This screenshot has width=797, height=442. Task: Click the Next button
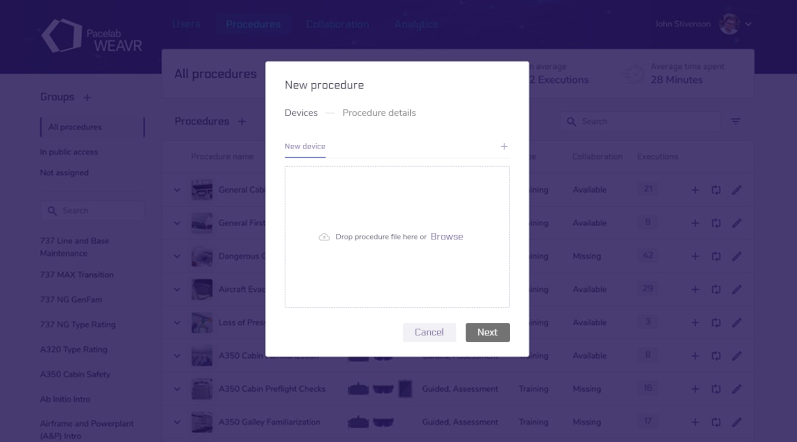pos(487,332)
